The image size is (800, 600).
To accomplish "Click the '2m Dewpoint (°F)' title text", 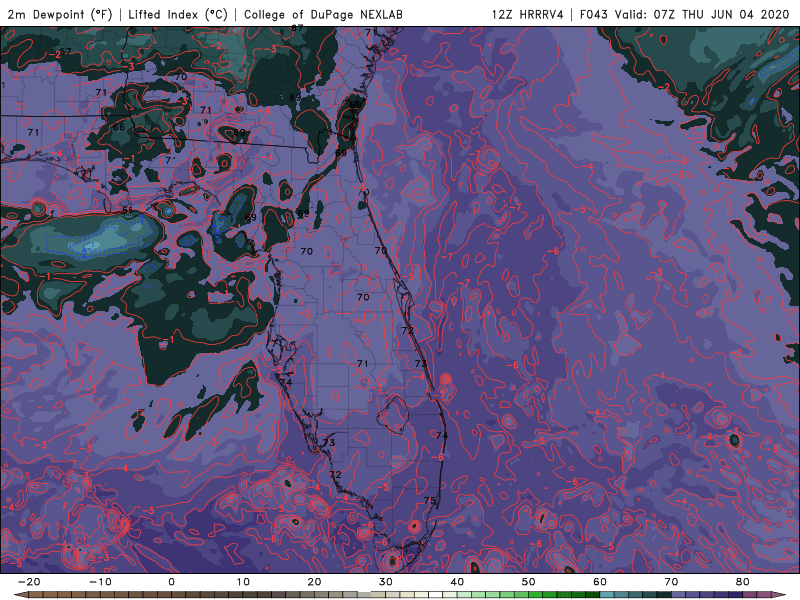I will pyautogui.click(x=60, y=14).
